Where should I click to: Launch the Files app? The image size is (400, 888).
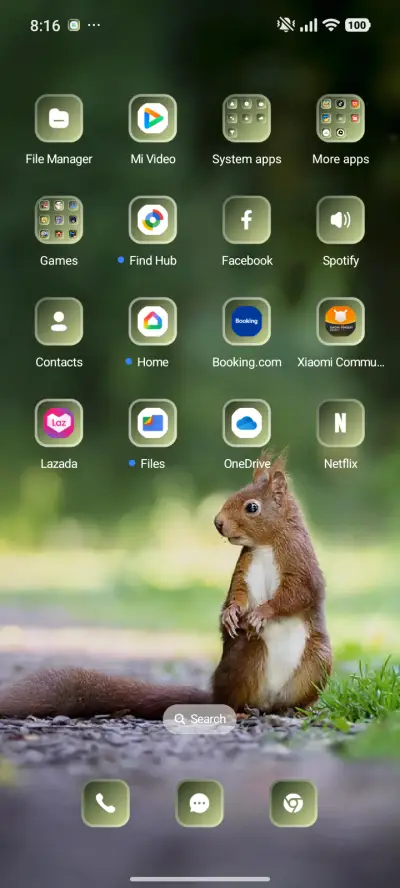pyautogui.click(x=152, y=423)
